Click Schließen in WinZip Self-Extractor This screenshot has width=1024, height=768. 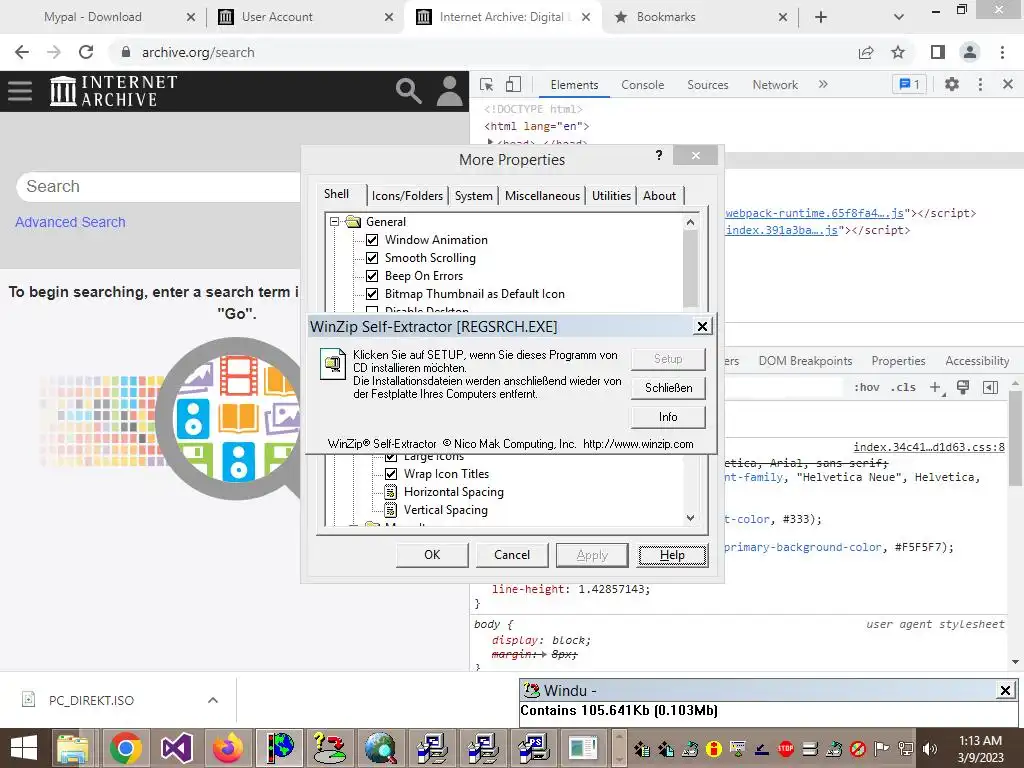pyautogui.click(x=668, y=388)
